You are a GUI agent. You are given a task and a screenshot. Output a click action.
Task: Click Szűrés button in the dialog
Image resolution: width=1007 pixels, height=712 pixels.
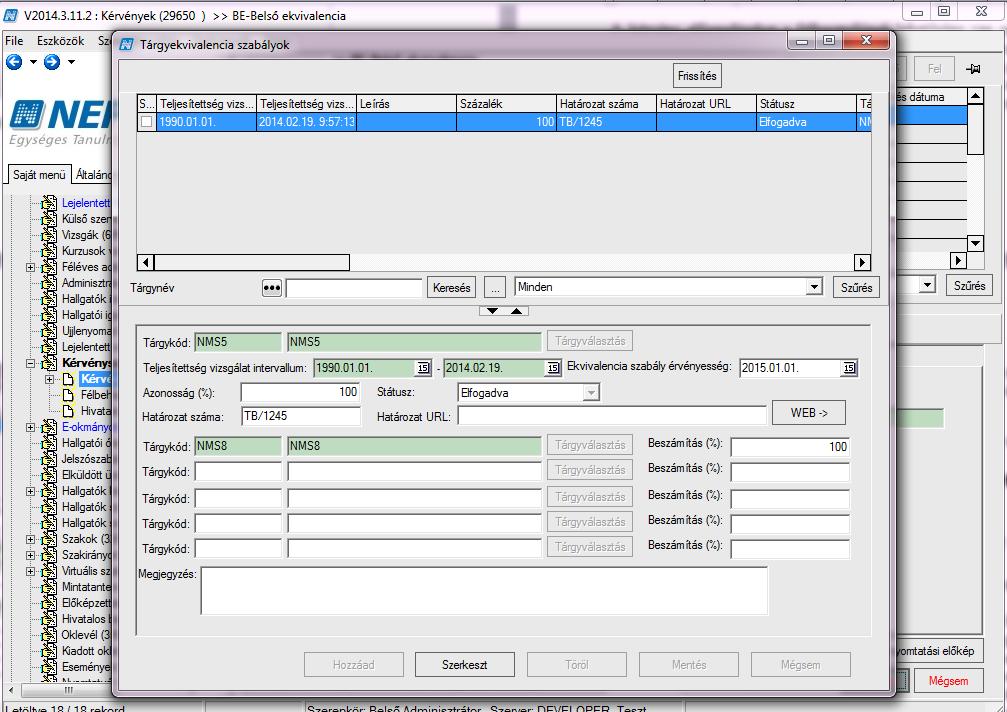tap(856, 288)
